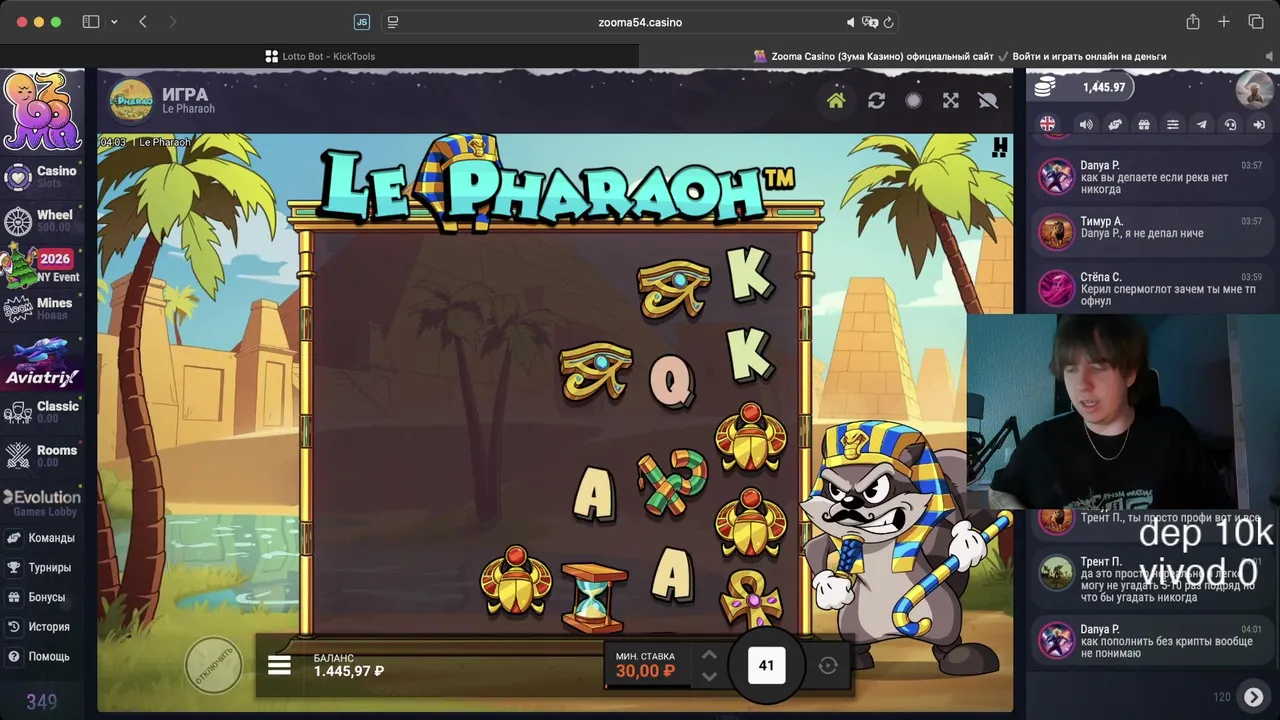This screenshot has height=720, width=1280.
Task: Increase bet with up arrow
Action: pyautogui.click(x=709, y=655)
